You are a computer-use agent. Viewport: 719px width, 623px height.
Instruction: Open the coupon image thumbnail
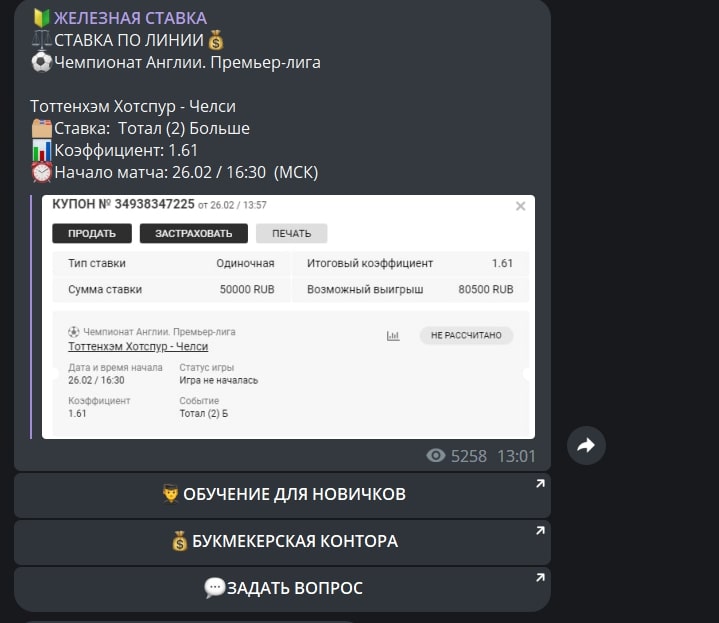click(x=288, y=317)
